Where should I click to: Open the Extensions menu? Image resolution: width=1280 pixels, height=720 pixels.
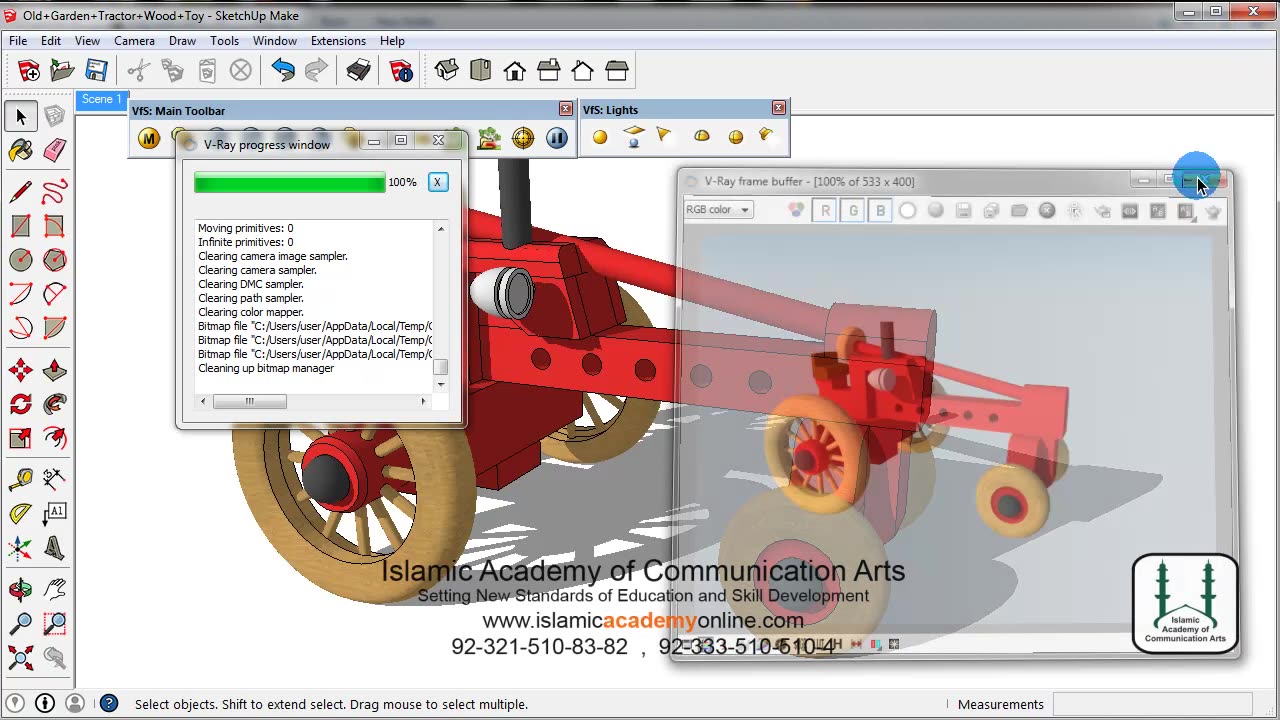tap(338, 41)
